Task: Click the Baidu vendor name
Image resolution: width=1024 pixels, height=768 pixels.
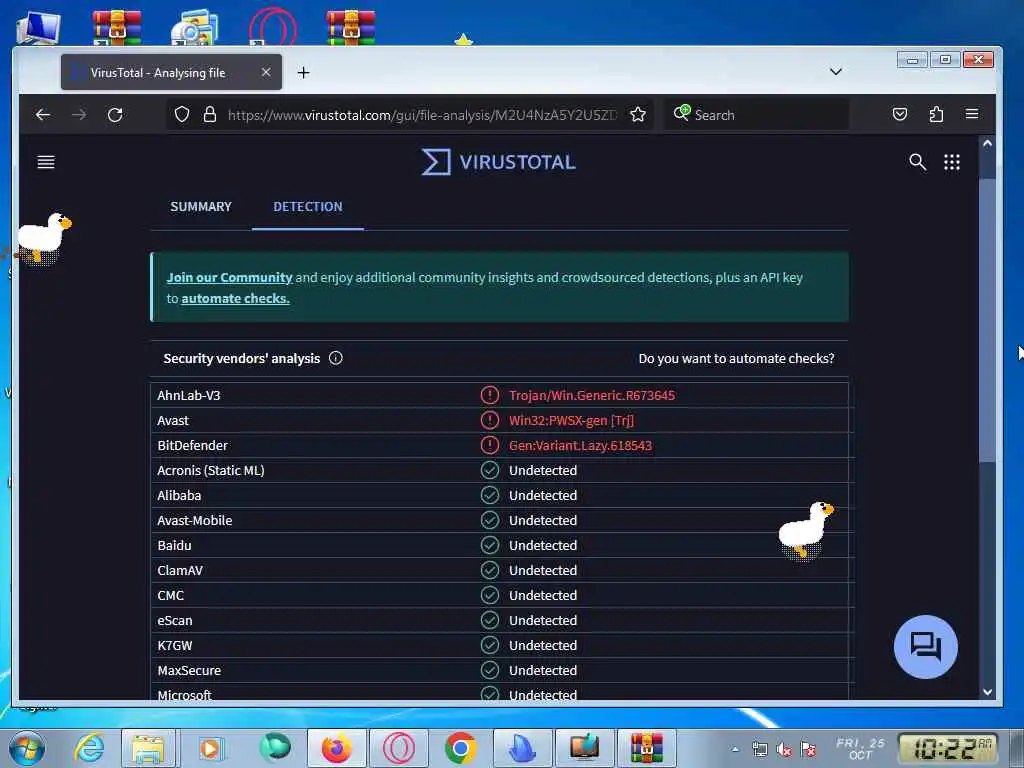Action: (x=174, y=545)
